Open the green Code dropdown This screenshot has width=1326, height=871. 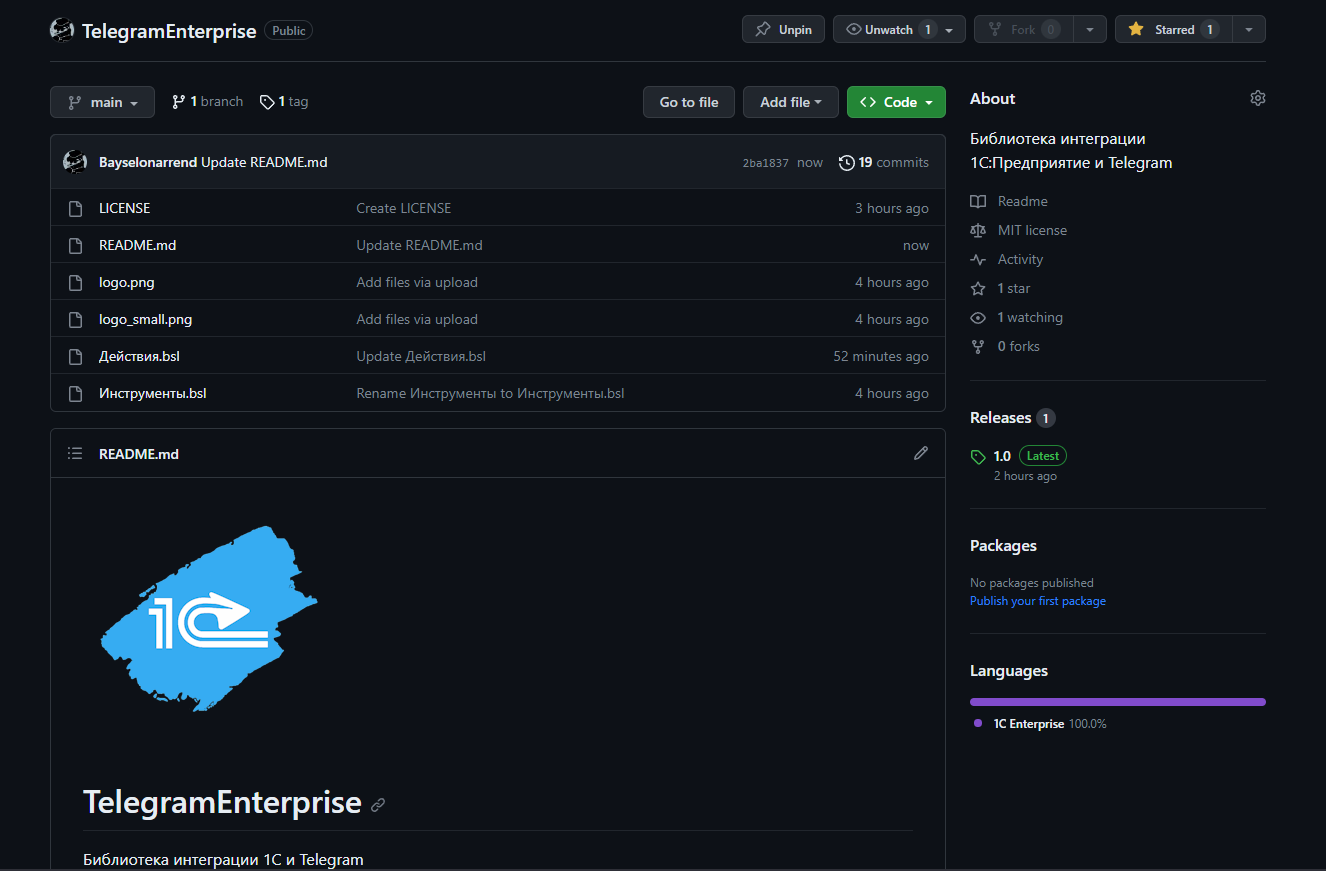coord(896,102)
